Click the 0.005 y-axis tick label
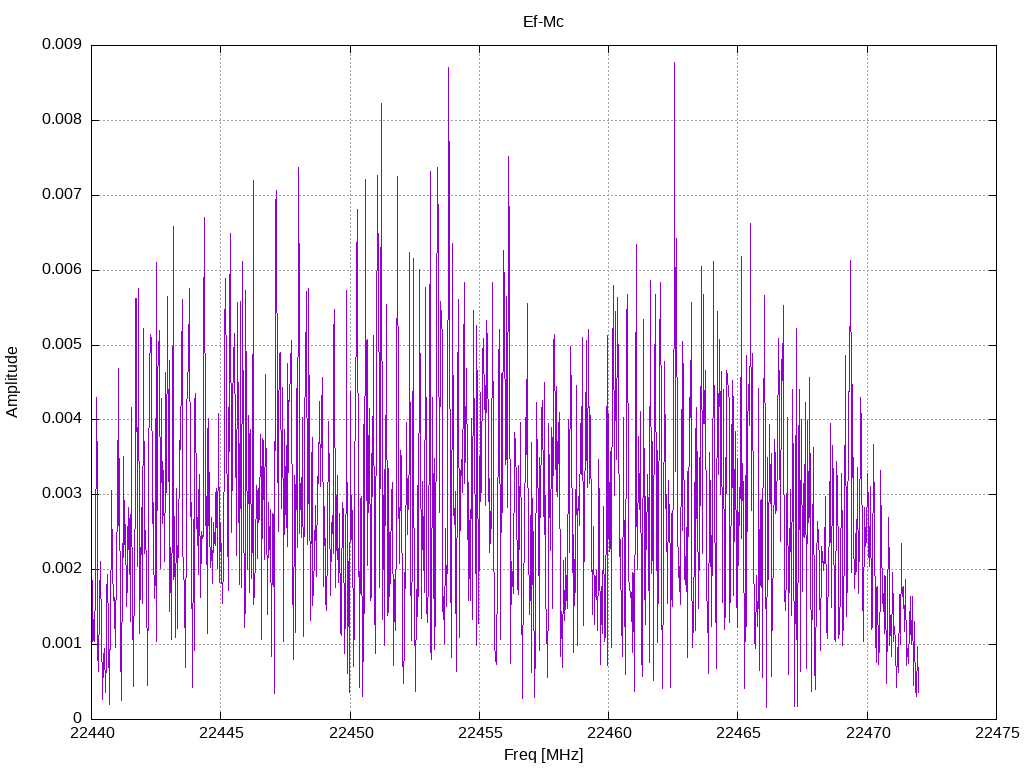This screenshot has height=768, width=1024. pos(61,344)
